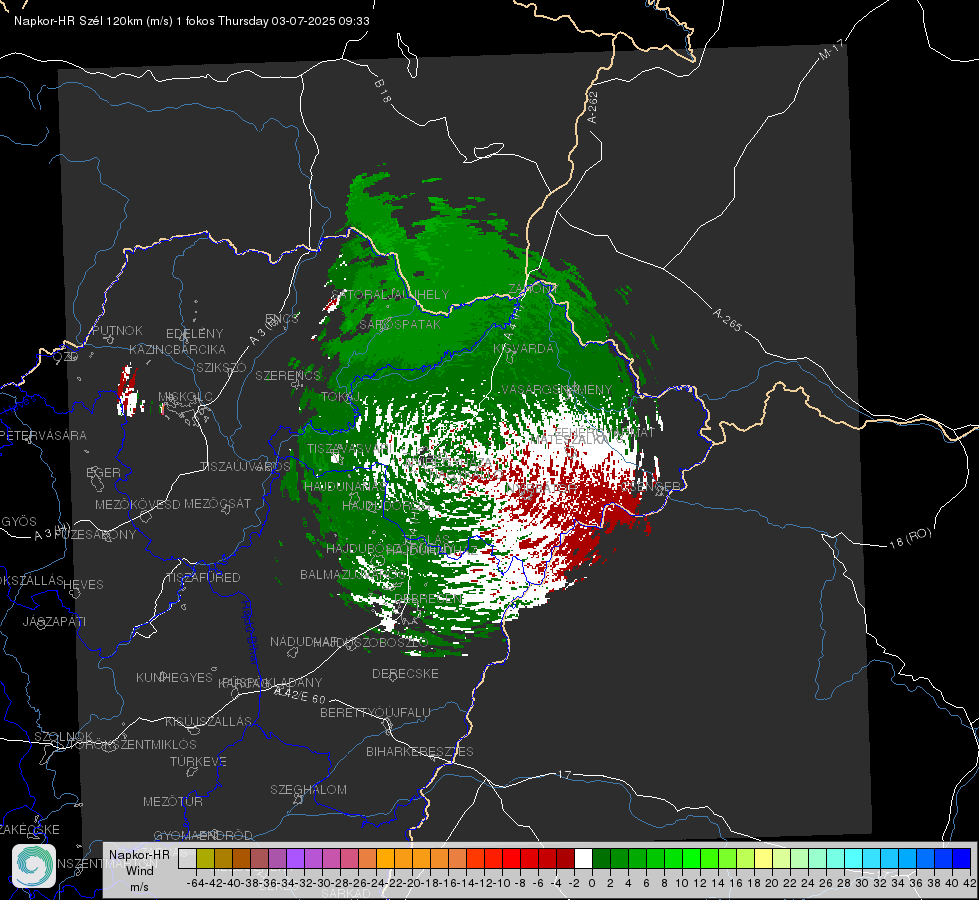Click the B 18 road label
Viewport: 979px width, 900px height.
click(383, 91)
